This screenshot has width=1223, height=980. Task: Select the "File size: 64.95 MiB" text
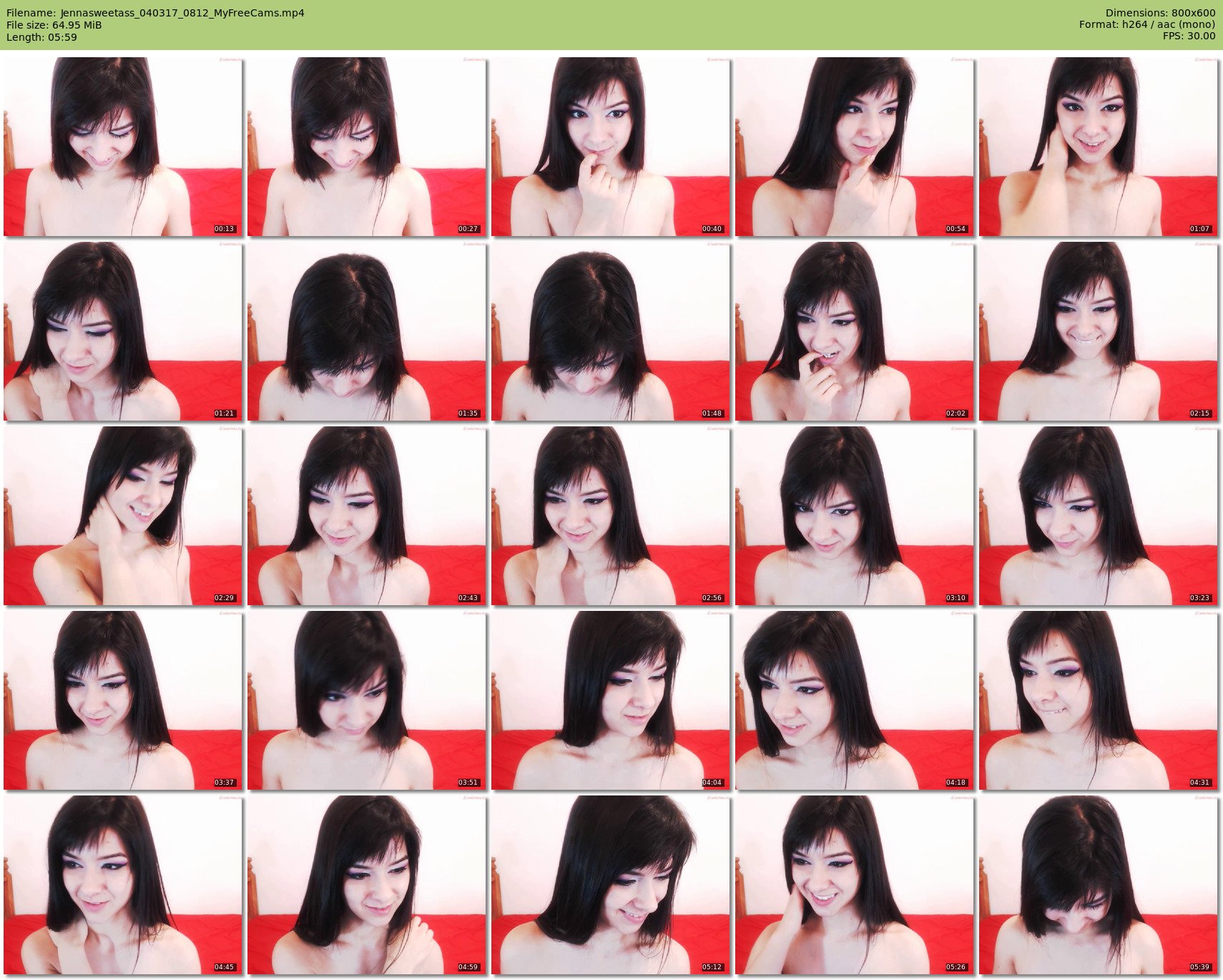coord(54,25)
